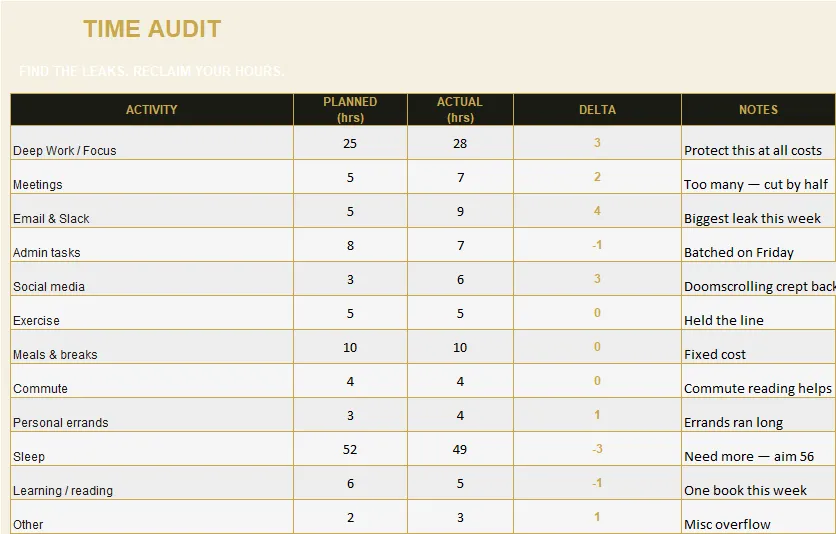Click the ACTUAL (hrs) column header
The height and width of the screenshot is (534, 836).
click(460, 110)
